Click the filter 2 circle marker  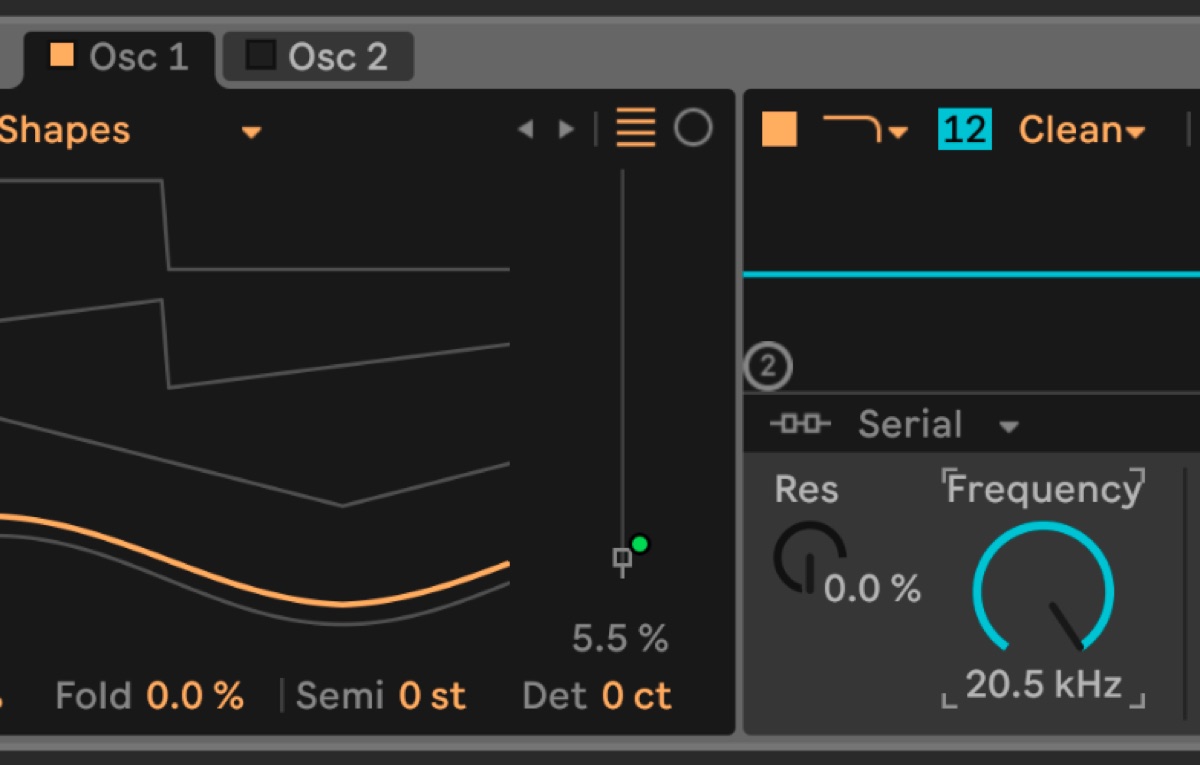(768, 367)
